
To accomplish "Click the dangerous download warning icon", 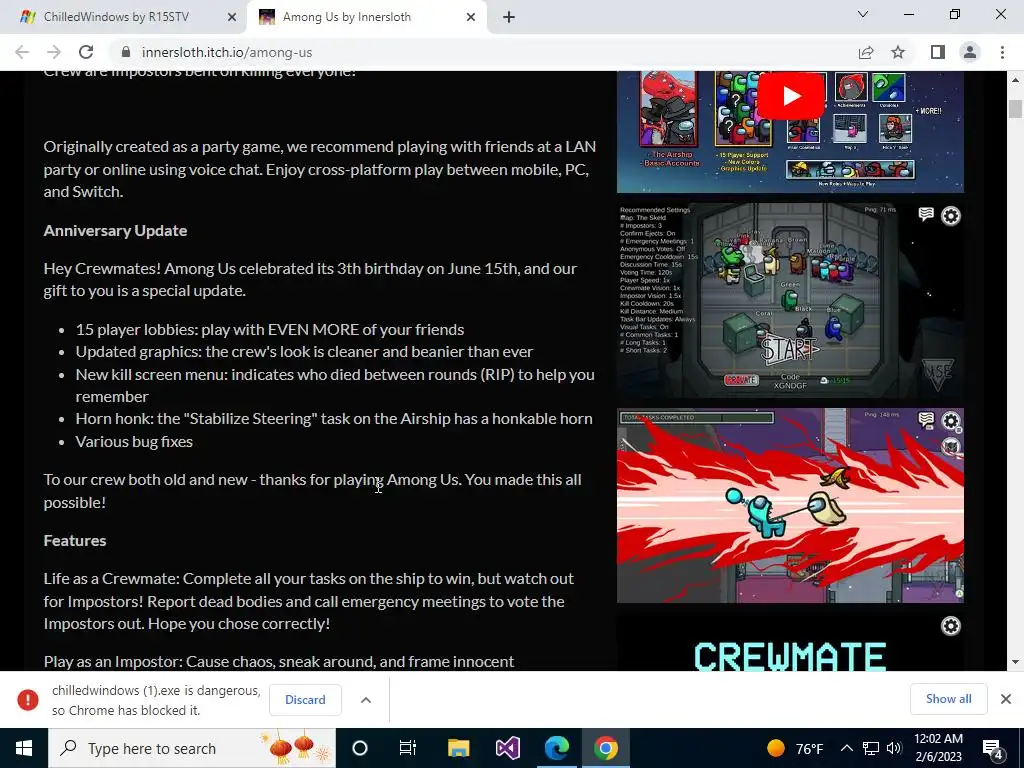I will [27, 699].
